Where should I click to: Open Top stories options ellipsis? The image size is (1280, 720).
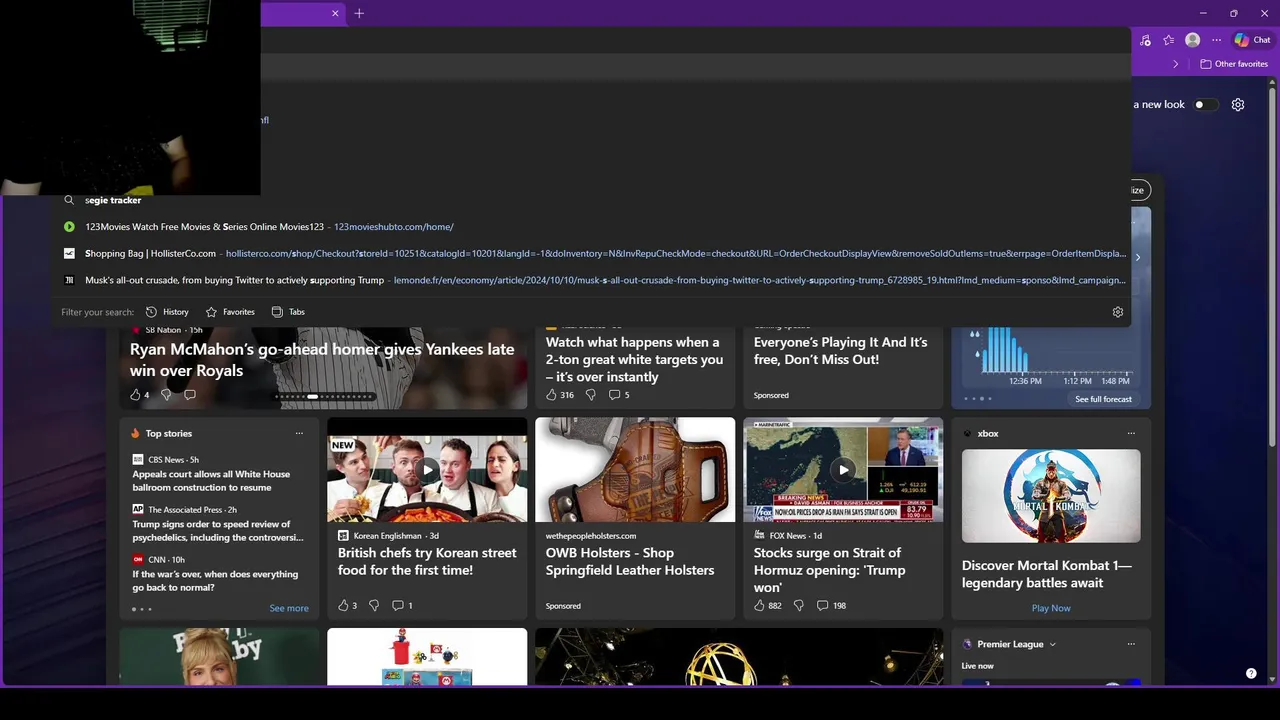point(299,434)
